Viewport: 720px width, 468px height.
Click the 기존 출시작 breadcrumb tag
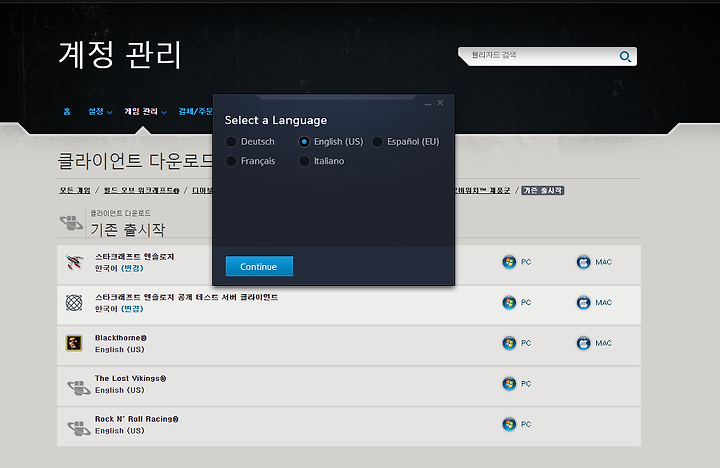pos(543,190)
